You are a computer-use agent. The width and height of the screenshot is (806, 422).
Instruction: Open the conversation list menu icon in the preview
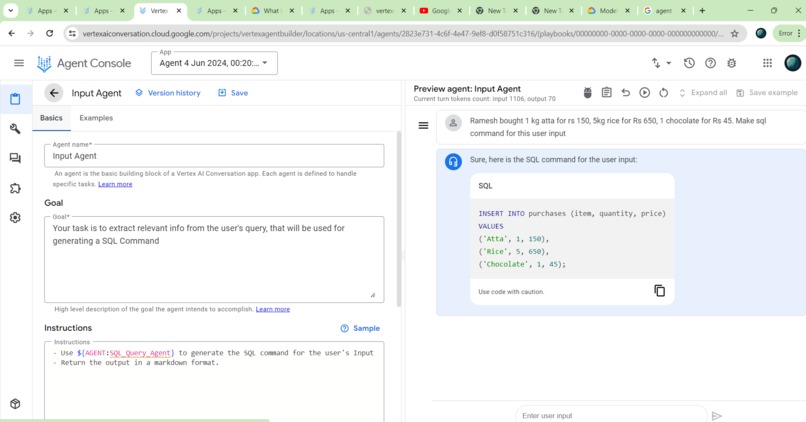coord(423,125)
